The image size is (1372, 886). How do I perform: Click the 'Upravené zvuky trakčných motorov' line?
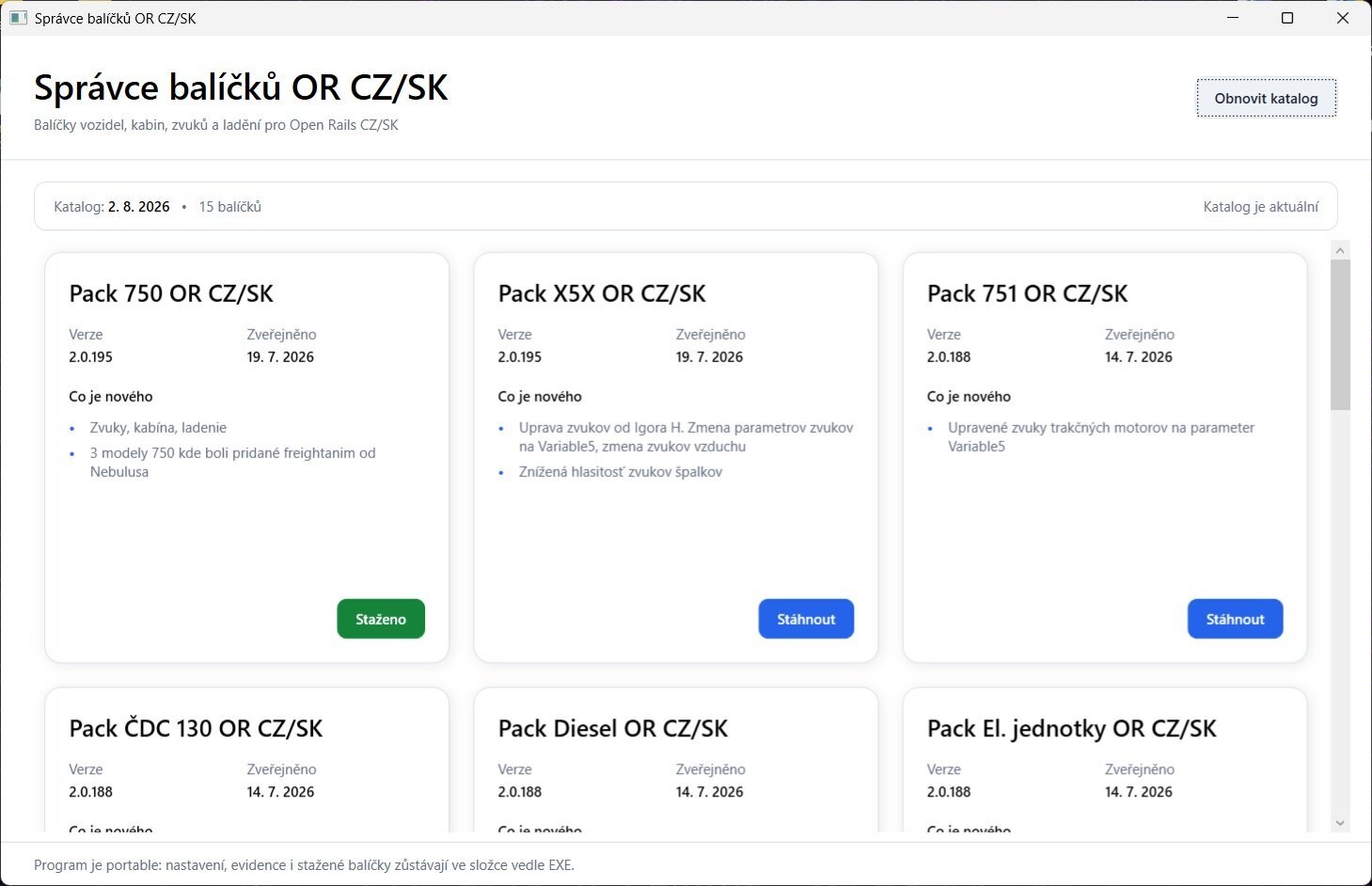click(x=1101, y=436)
